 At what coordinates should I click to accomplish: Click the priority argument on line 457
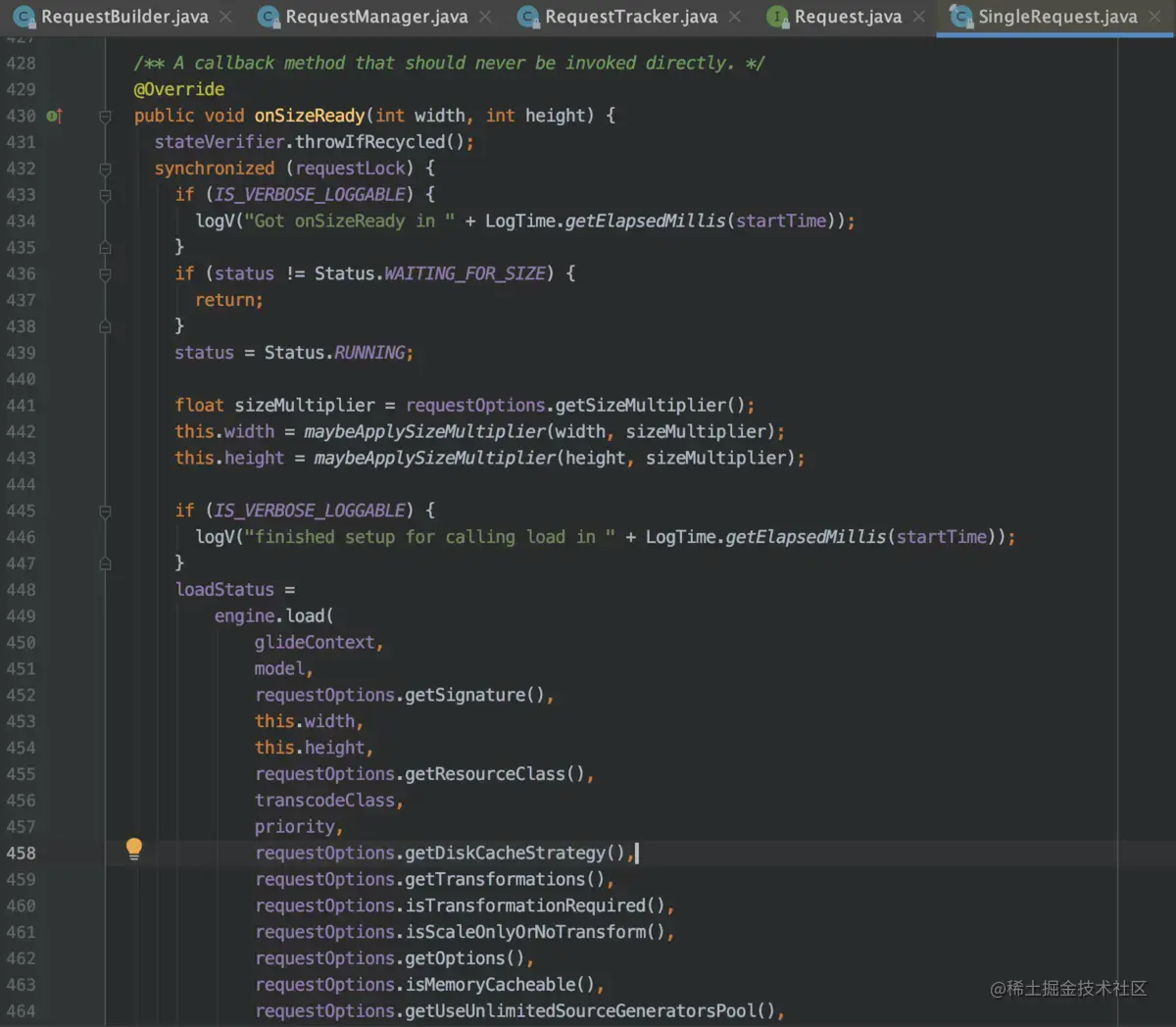(x=294, y=827)
